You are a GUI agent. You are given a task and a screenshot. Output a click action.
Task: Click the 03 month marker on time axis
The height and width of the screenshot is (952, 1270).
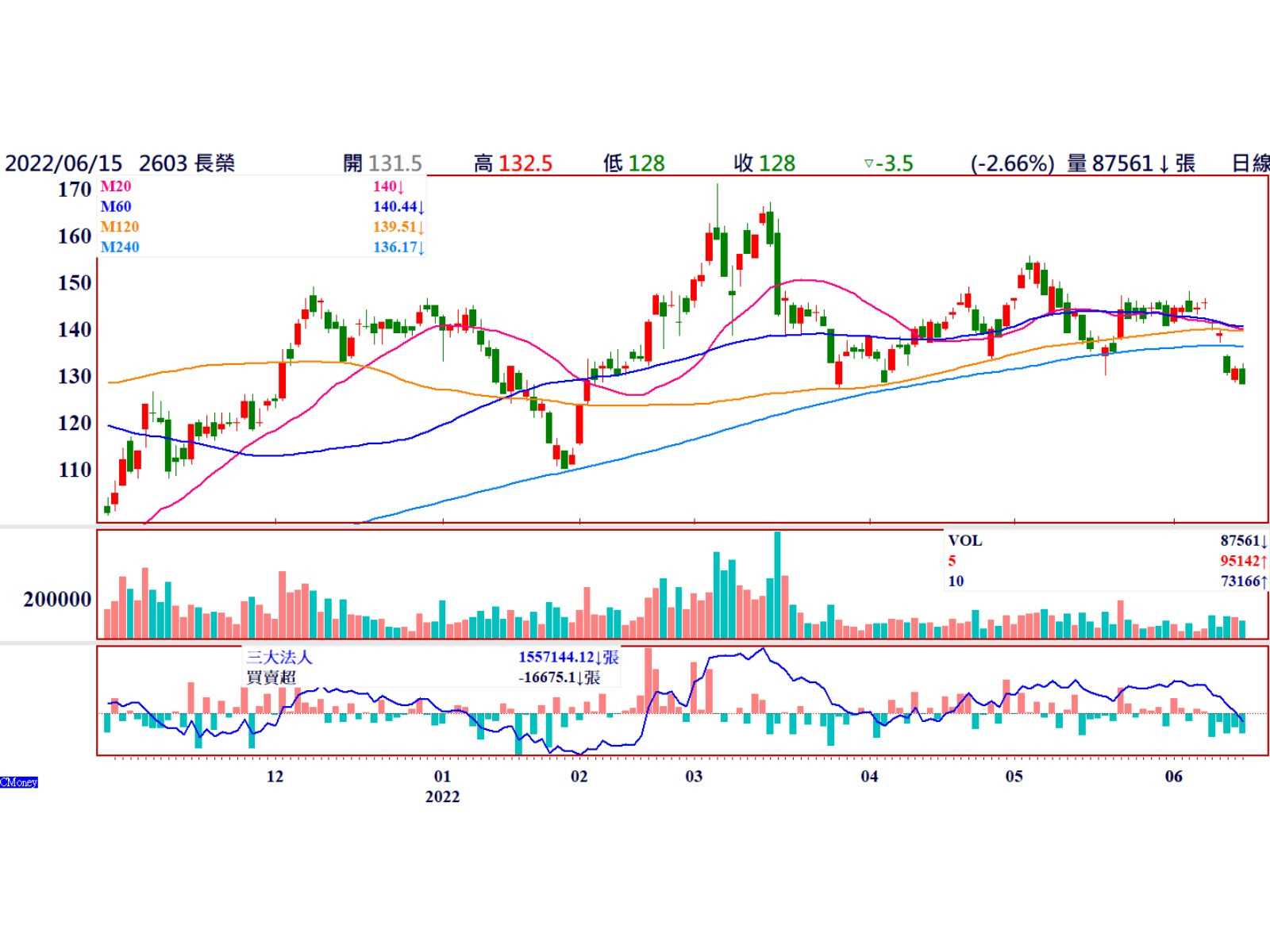point(694,777)
